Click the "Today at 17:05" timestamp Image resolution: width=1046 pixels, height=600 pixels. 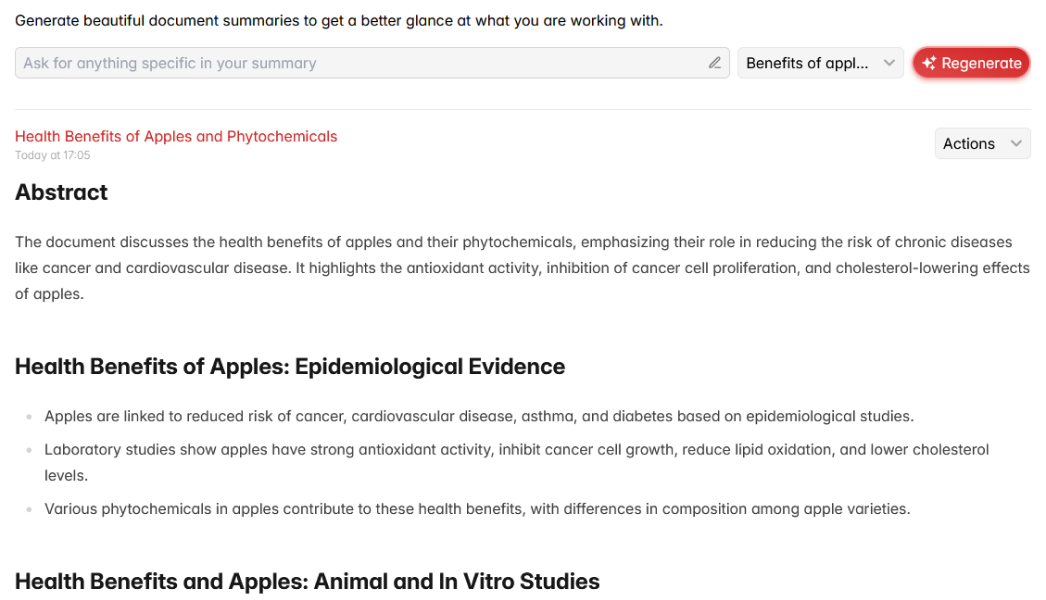click(53, 155)
